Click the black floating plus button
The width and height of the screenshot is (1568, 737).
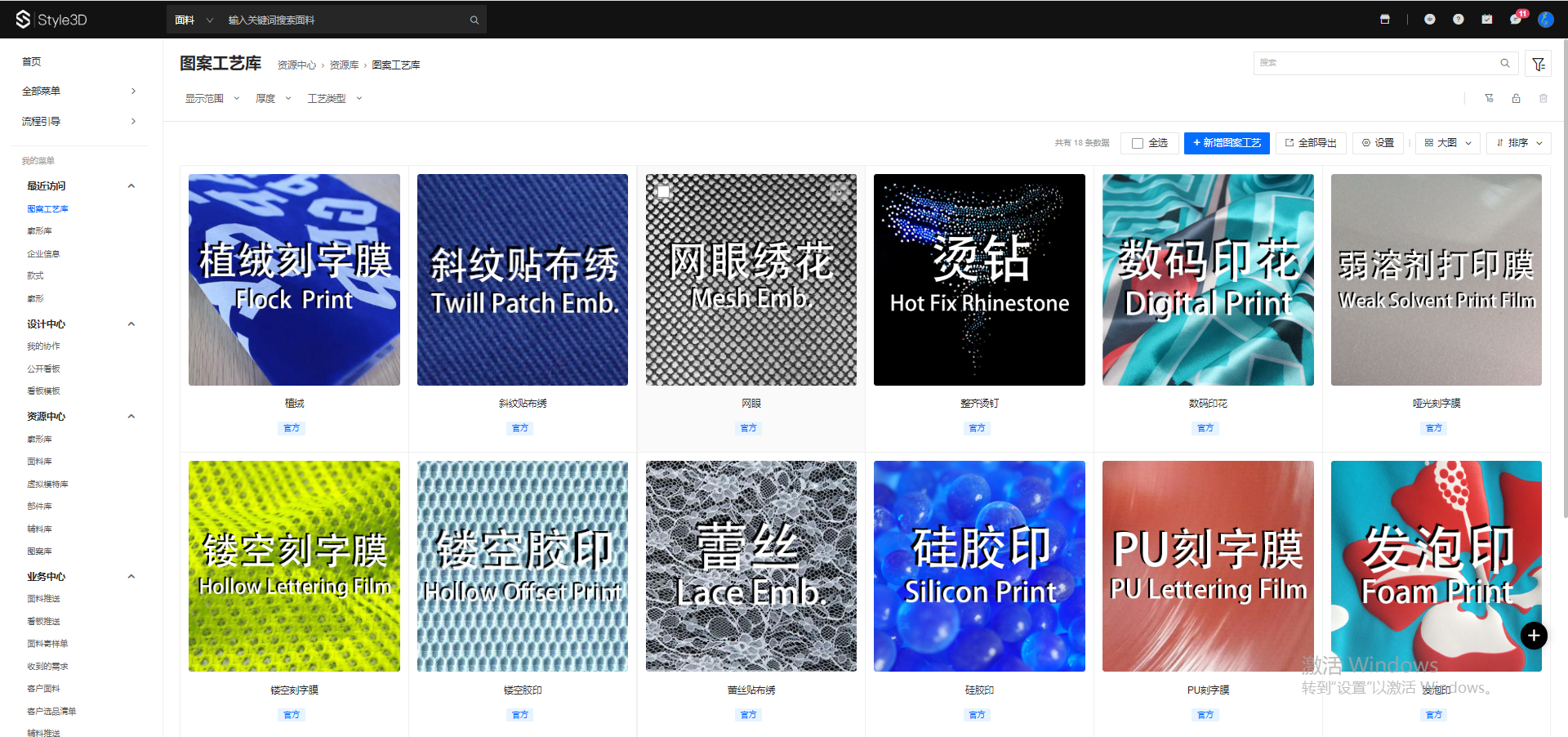[x=1534, y=636]
